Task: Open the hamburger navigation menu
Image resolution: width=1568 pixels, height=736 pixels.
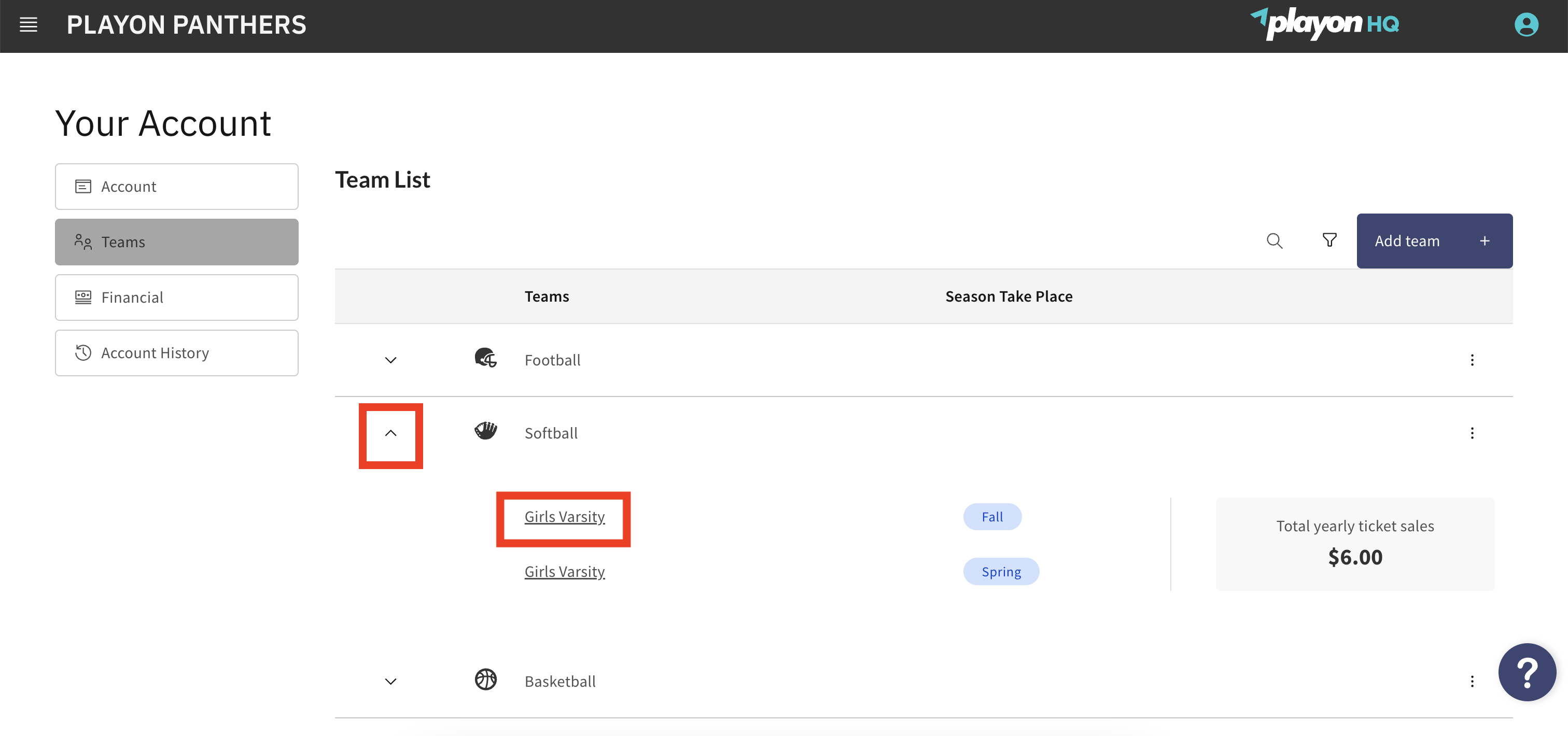Action: (x=28, y=25)
